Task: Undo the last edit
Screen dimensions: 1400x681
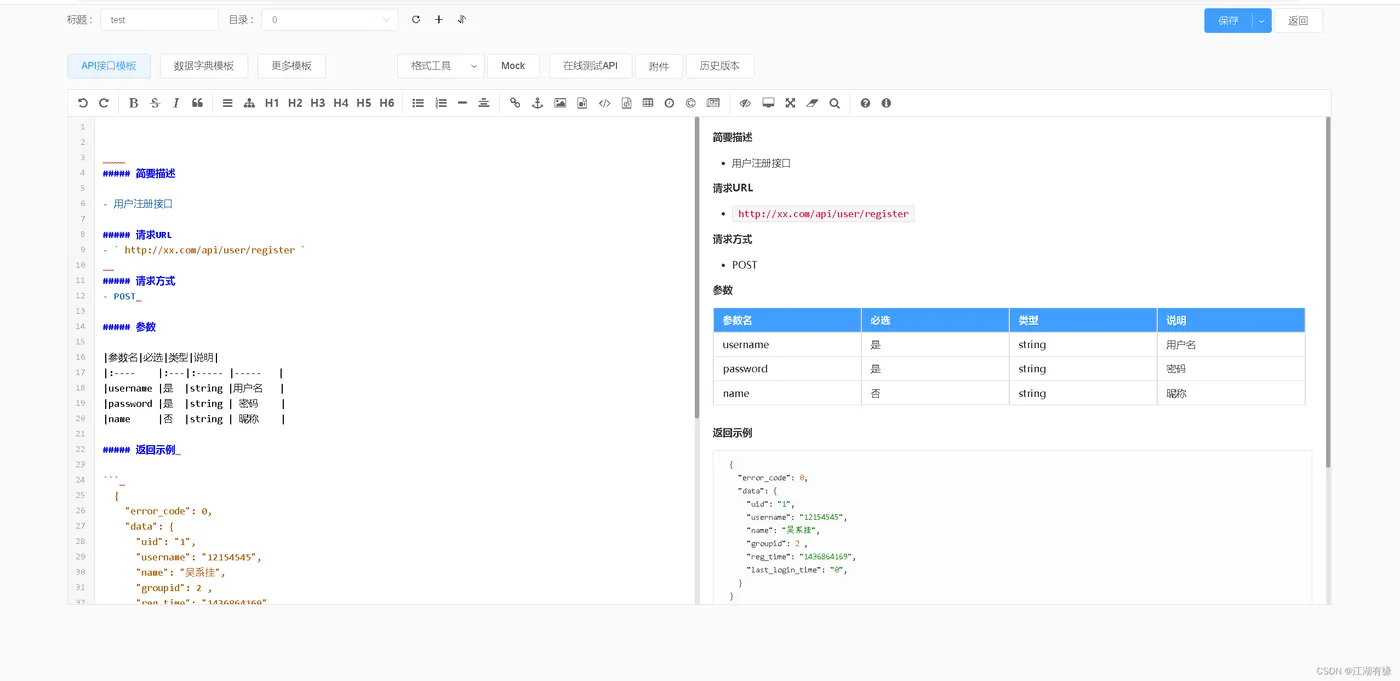Action: pyautogui.click(x=83, y=103)
